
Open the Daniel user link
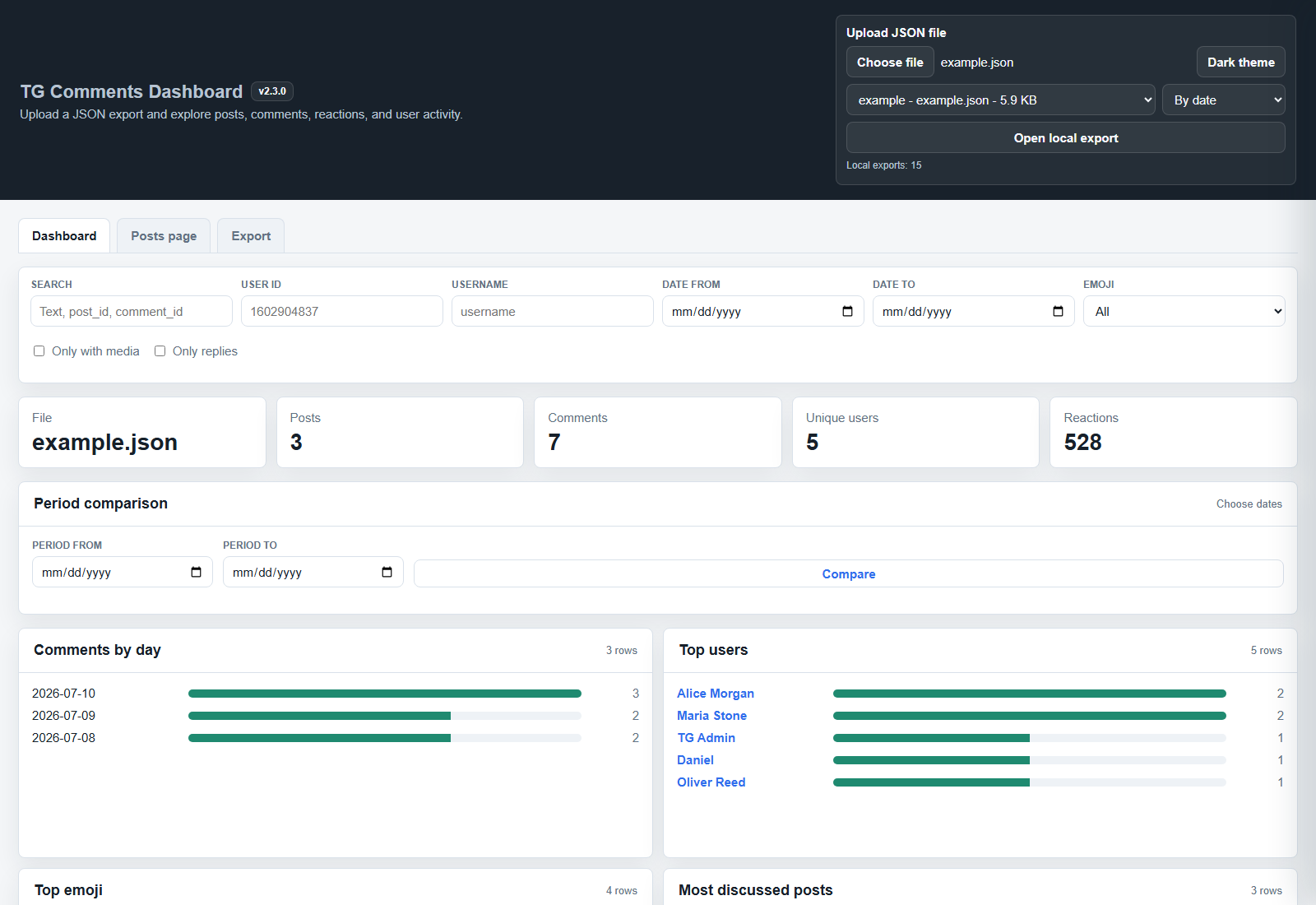click(695, 760)
